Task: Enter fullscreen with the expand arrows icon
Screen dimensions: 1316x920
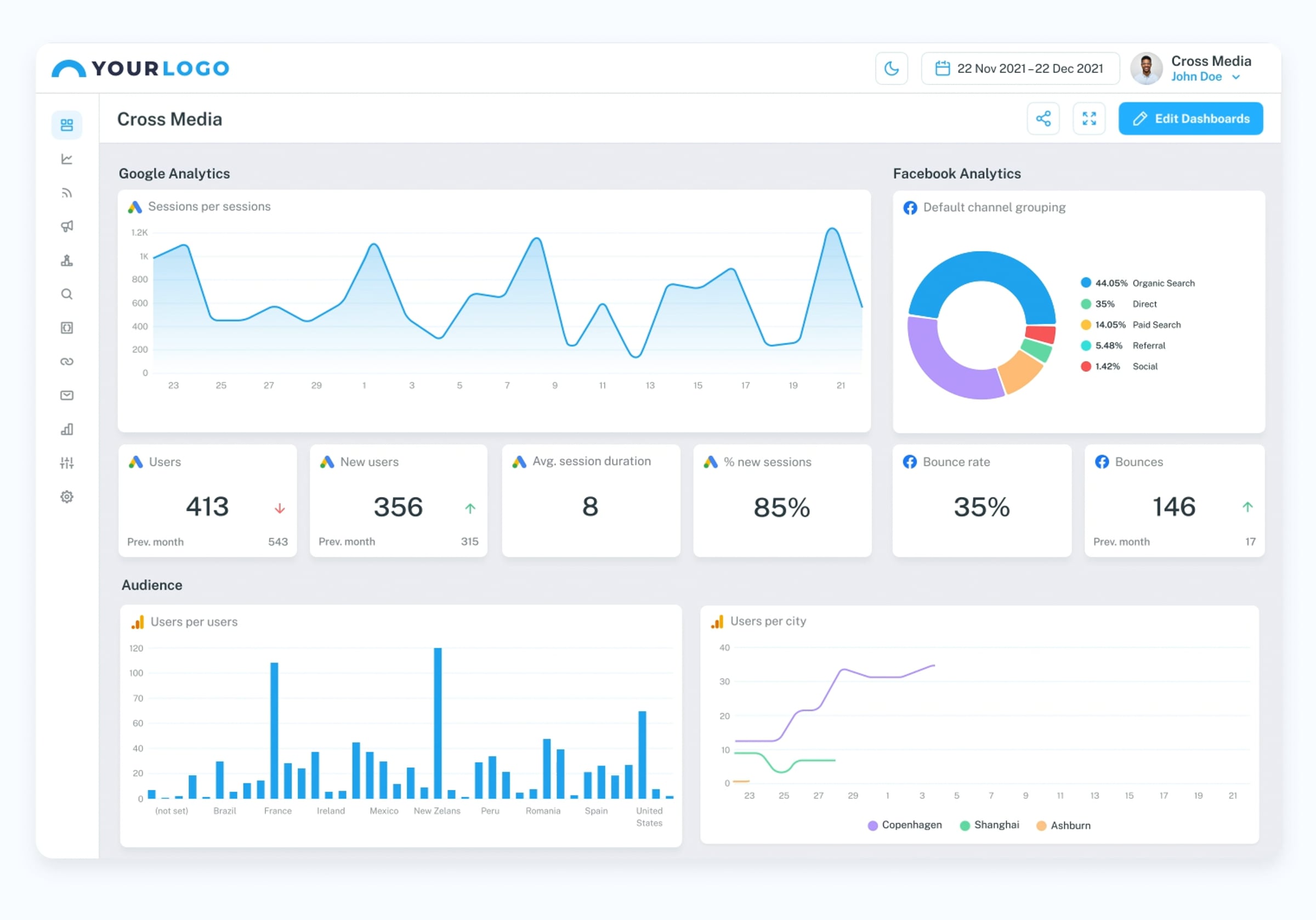Action: 1089,118
